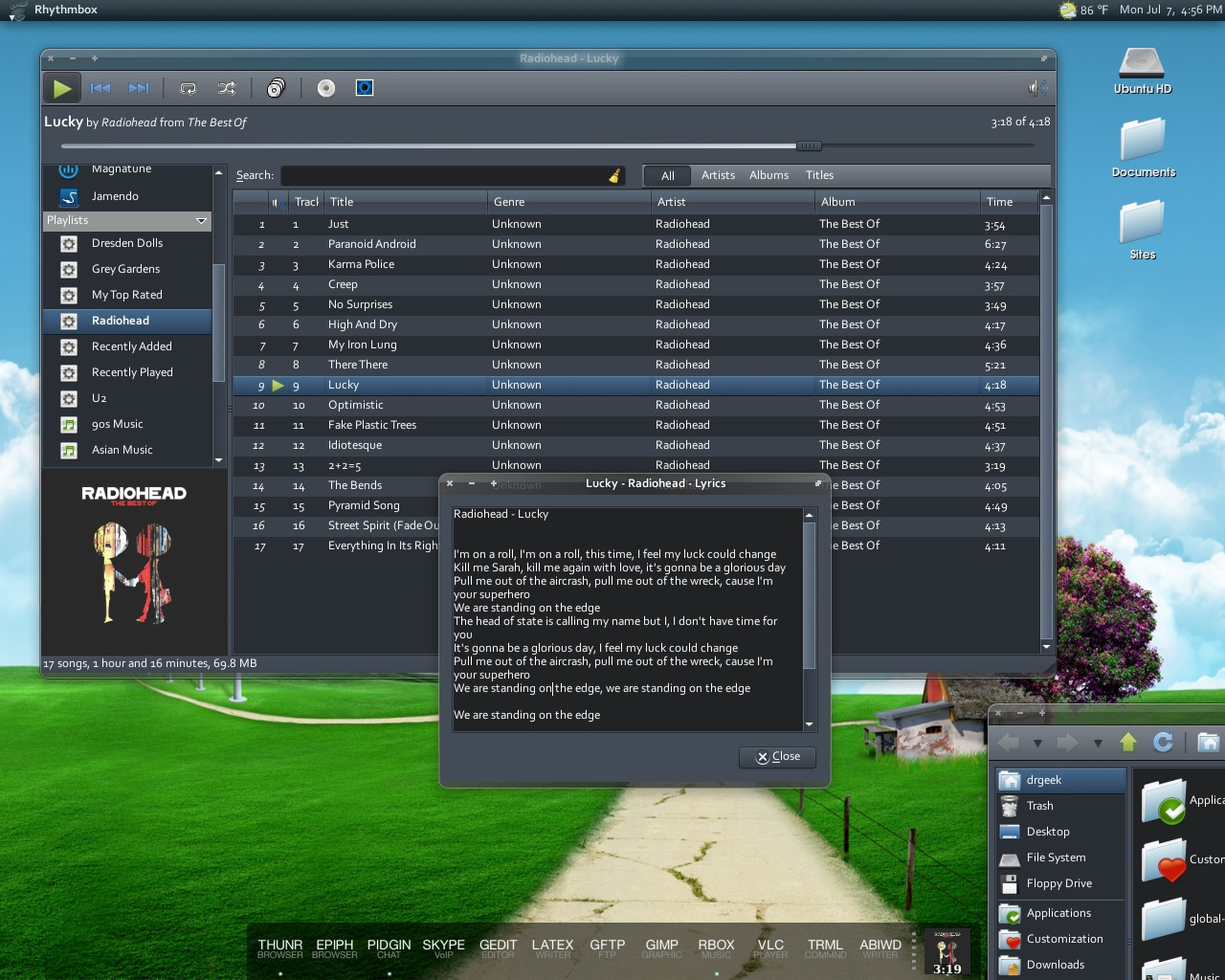Screen dimensions: 1225x980
Task: Sort the track list by Time column
Action: click(x=1010, y=202)
